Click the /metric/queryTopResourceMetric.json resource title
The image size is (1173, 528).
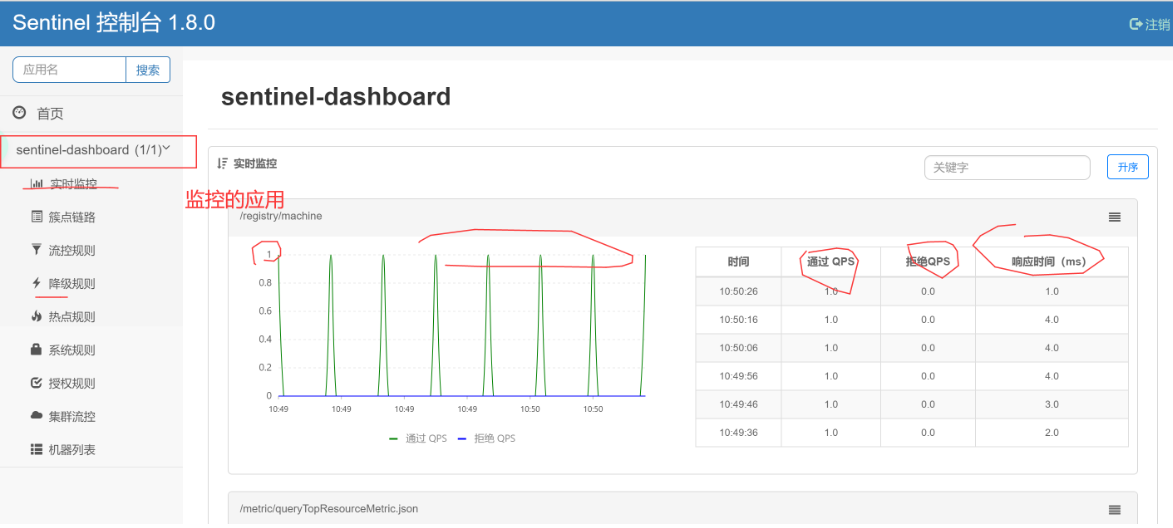(x=329, y=509)
